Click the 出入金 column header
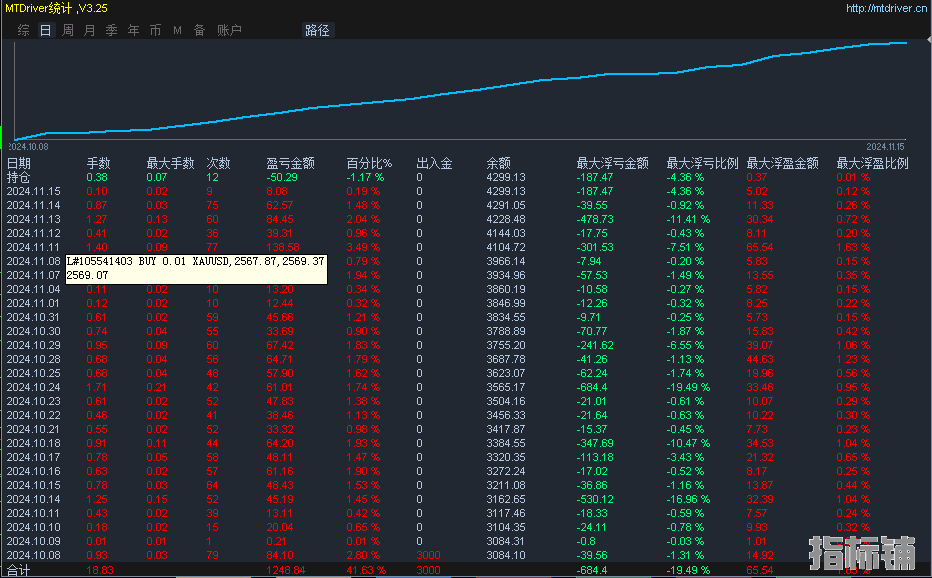932x578 pixels. point(434,164)
